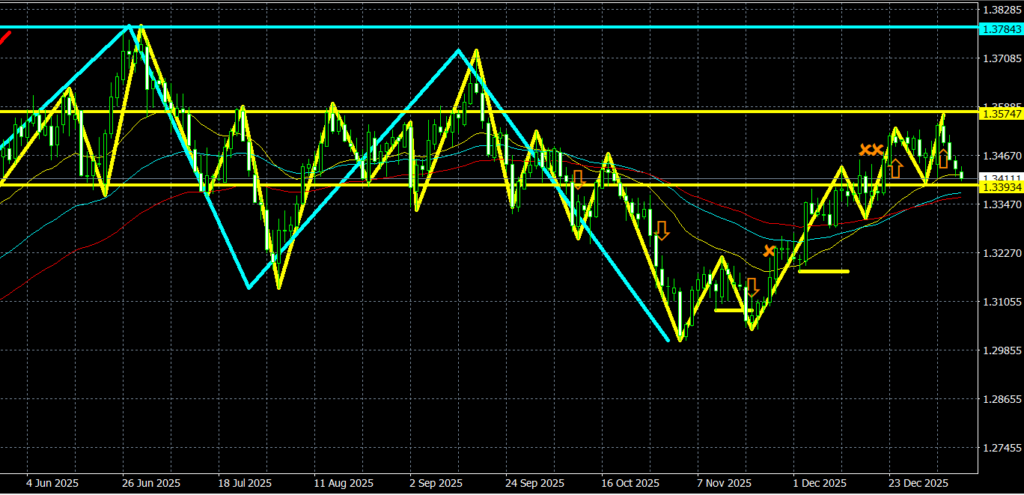The width and height of the screenshot is (1024, 495).
Task: Click the short yellow horizontal line near 1 Dec
Action: coord(823,271)
